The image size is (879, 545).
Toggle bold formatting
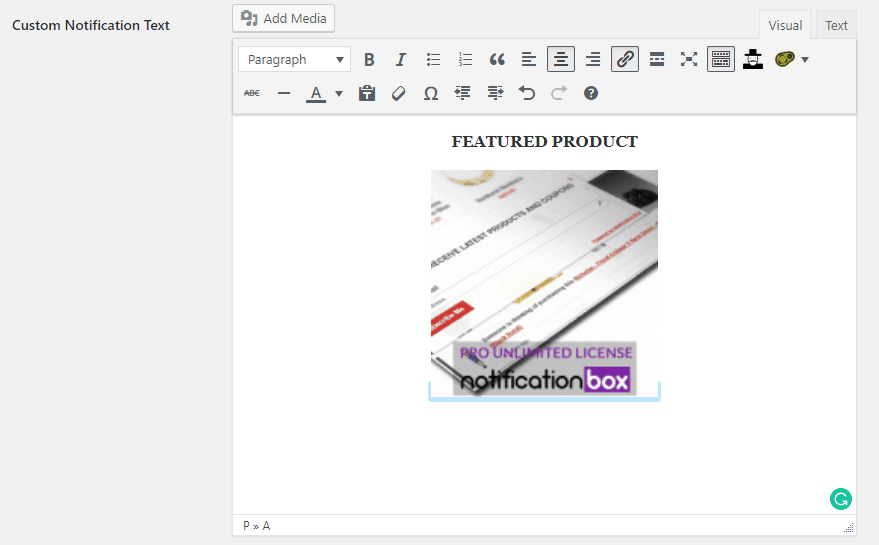pyautogui.click(x=369, y=60)
